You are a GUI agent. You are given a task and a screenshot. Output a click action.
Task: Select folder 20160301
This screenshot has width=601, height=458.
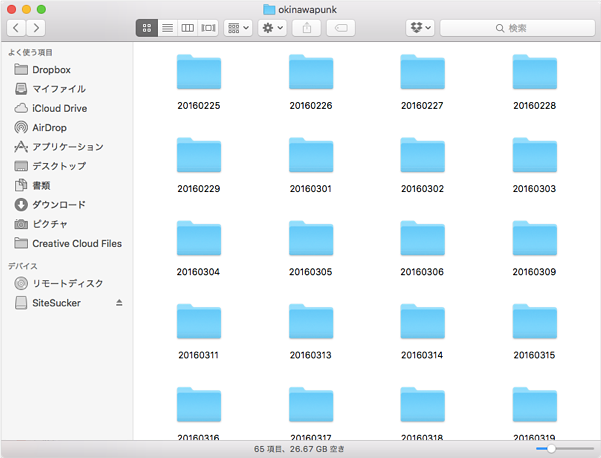pyautogui.click(x=311, y=166)
